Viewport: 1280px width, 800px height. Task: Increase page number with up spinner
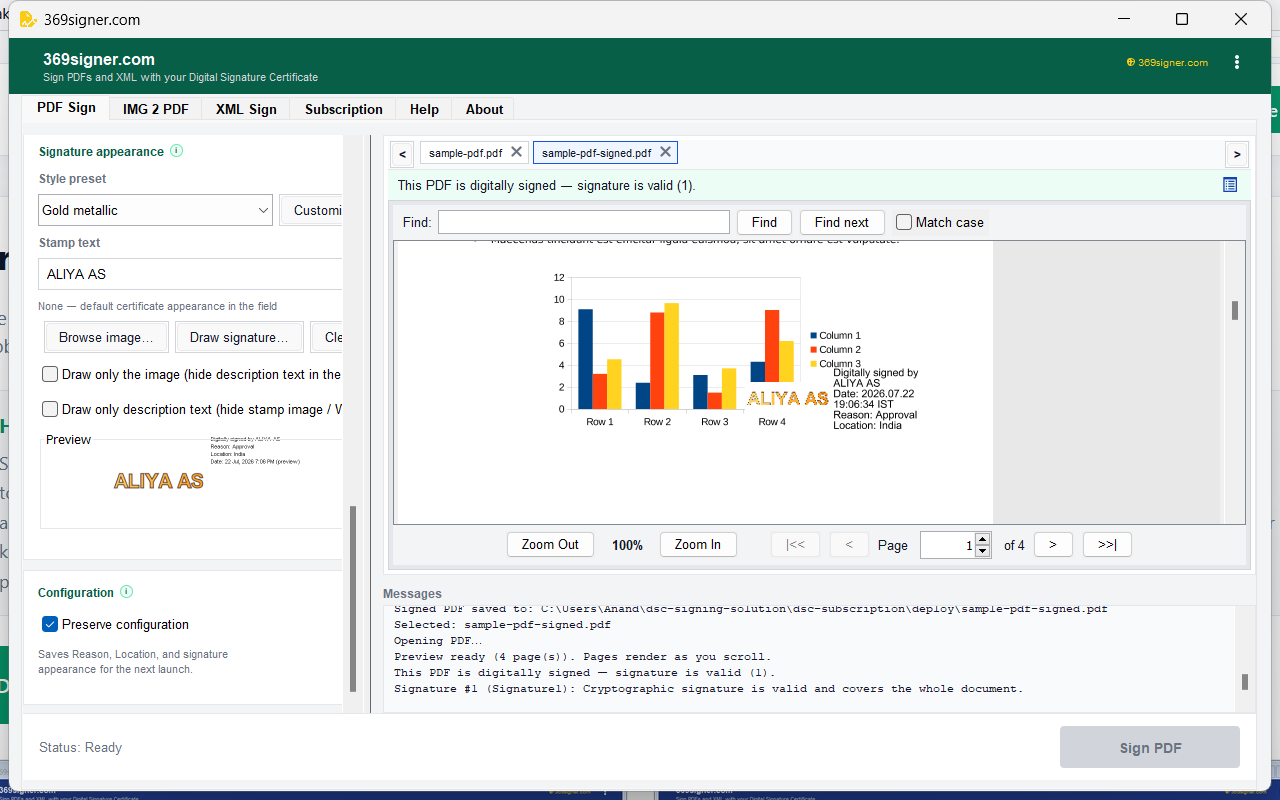982,539
